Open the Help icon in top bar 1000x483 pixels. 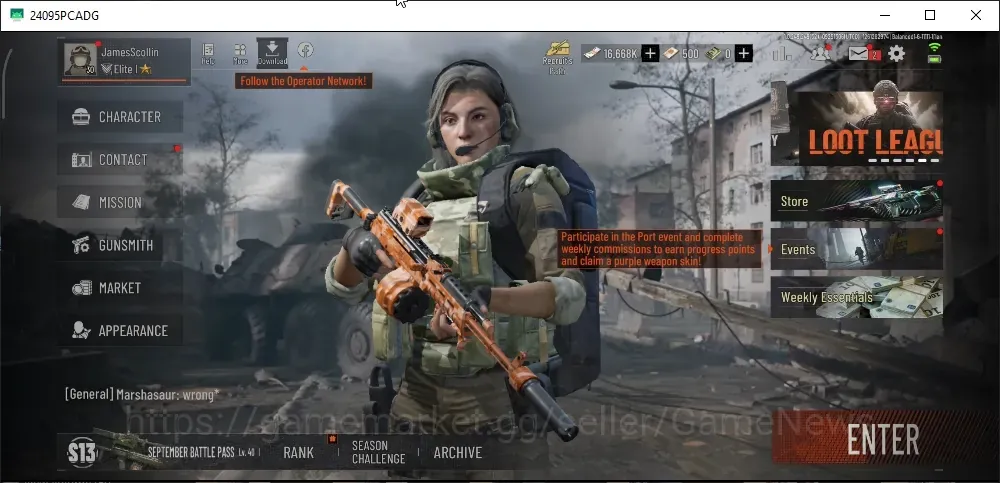[208, 54]
